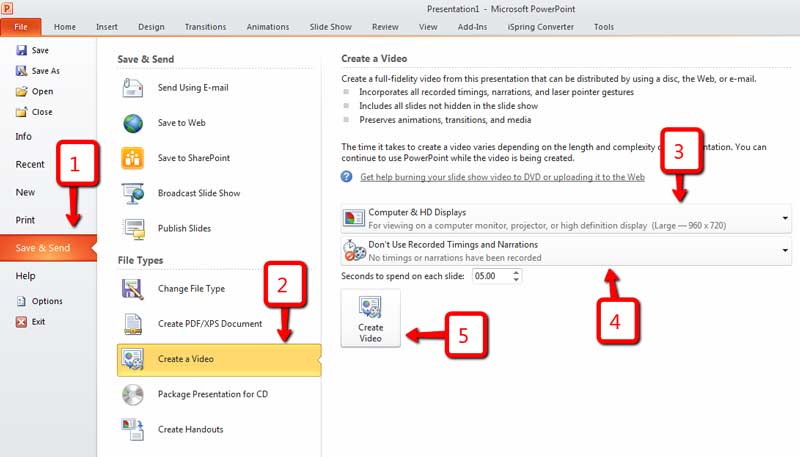Click Broadcast Slide Show icon
This screenshot has width=800, height=457.
click(134, 193)
